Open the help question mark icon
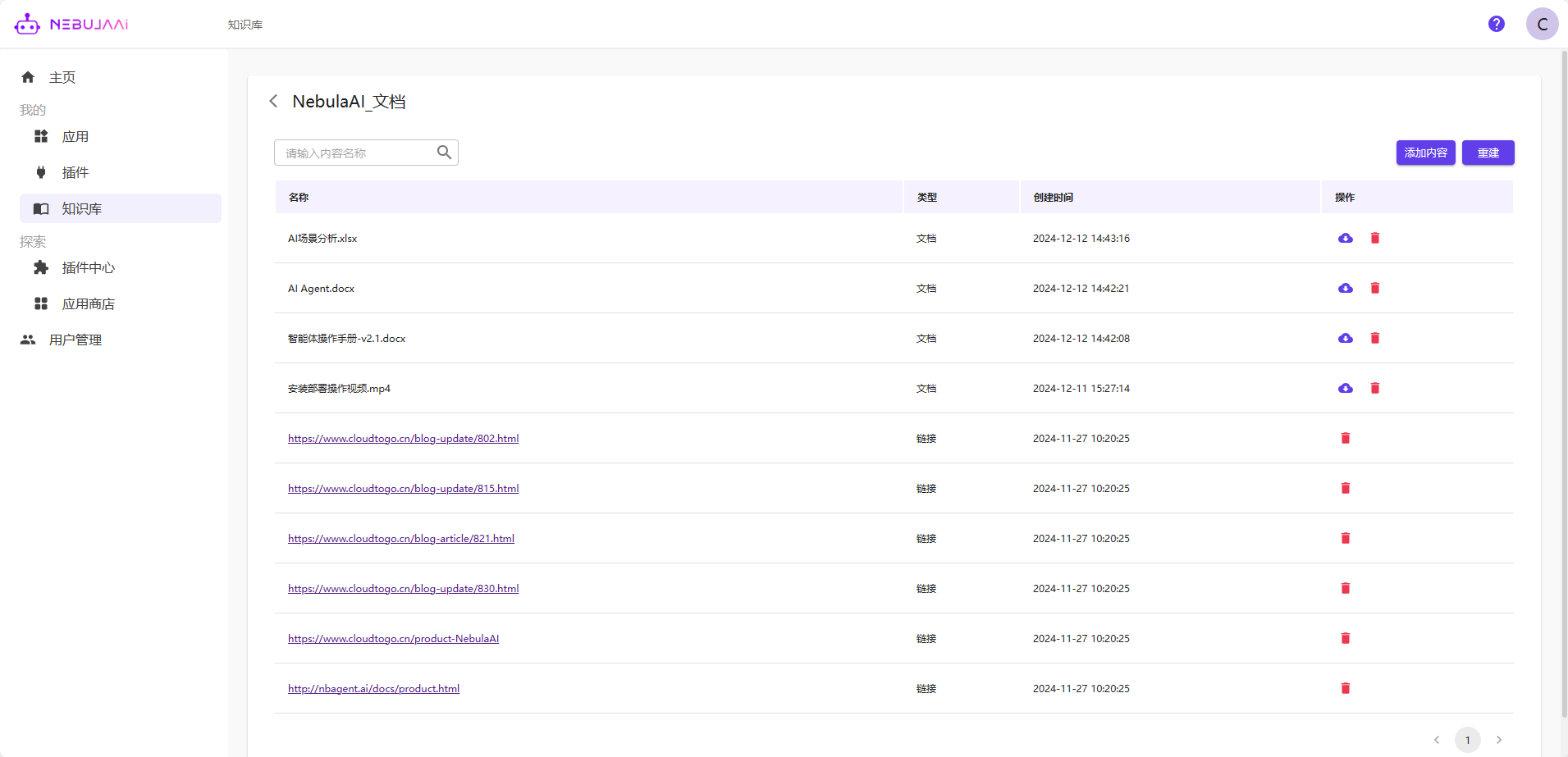The image size is (1568, 757). pyautogui.click(x=1496, y=25)
